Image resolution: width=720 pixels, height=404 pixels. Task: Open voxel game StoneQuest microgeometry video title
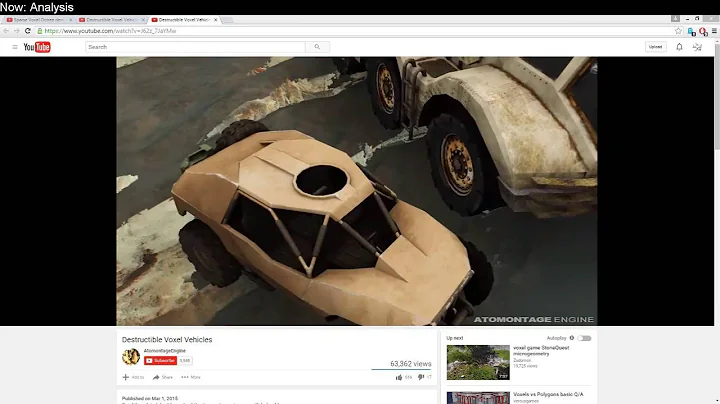tap(541, 351)
